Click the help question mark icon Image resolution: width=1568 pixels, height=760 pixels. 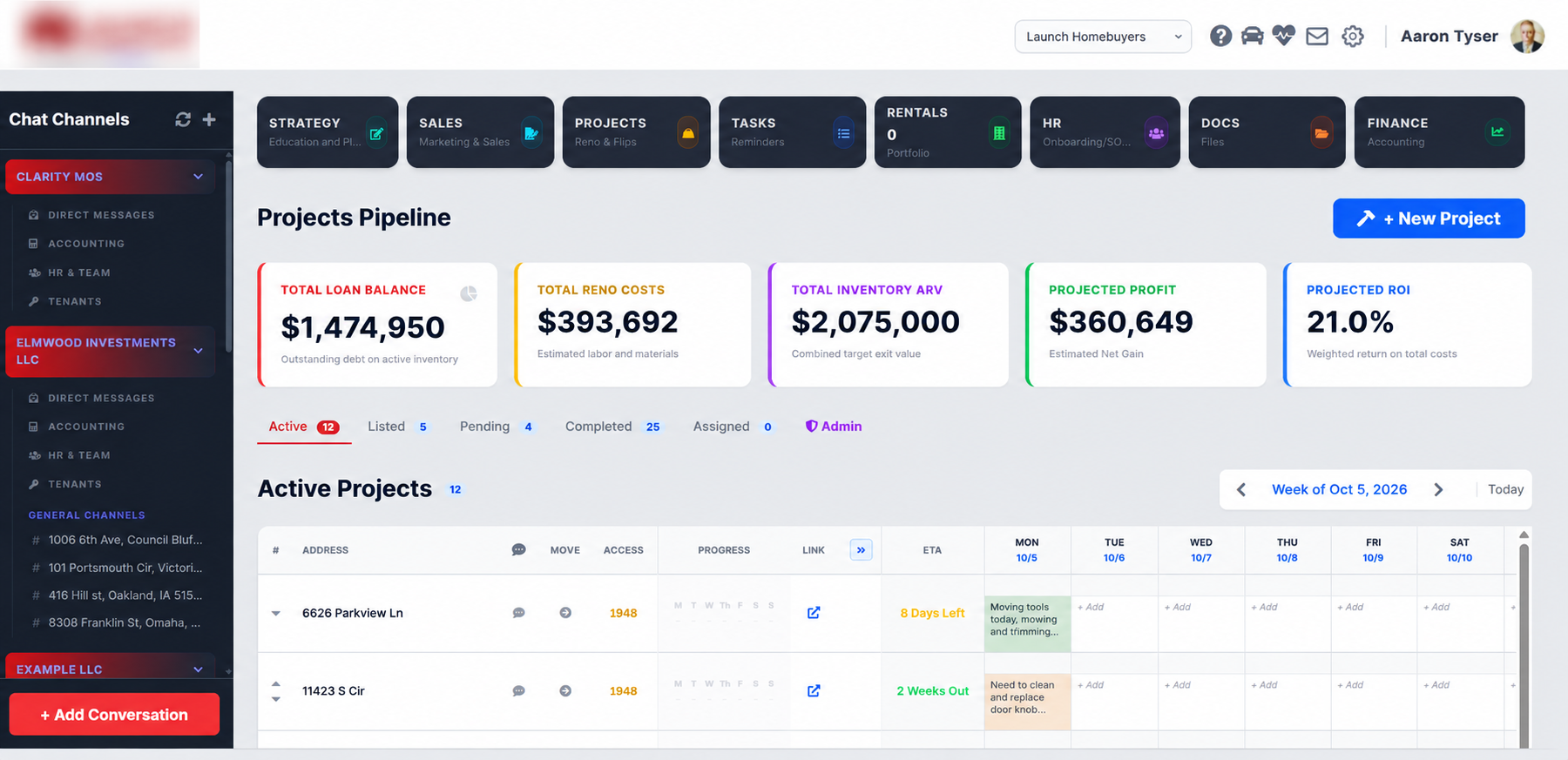point(1220,36)
